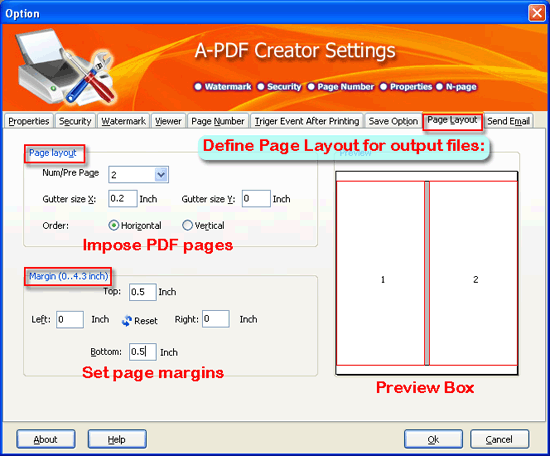Click the Security banner text

(284, 87)
